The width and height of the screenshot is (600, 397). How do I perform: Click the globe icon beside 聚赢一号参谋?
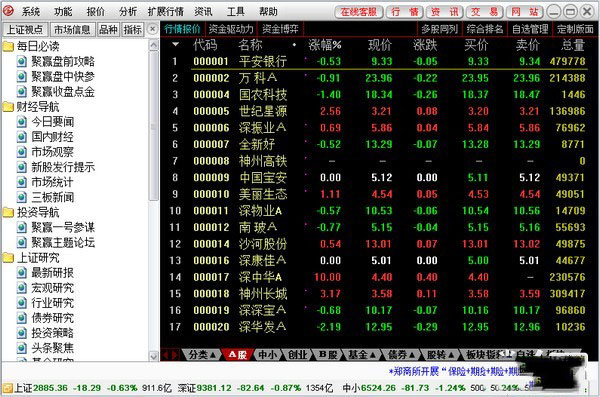[22, 227]
